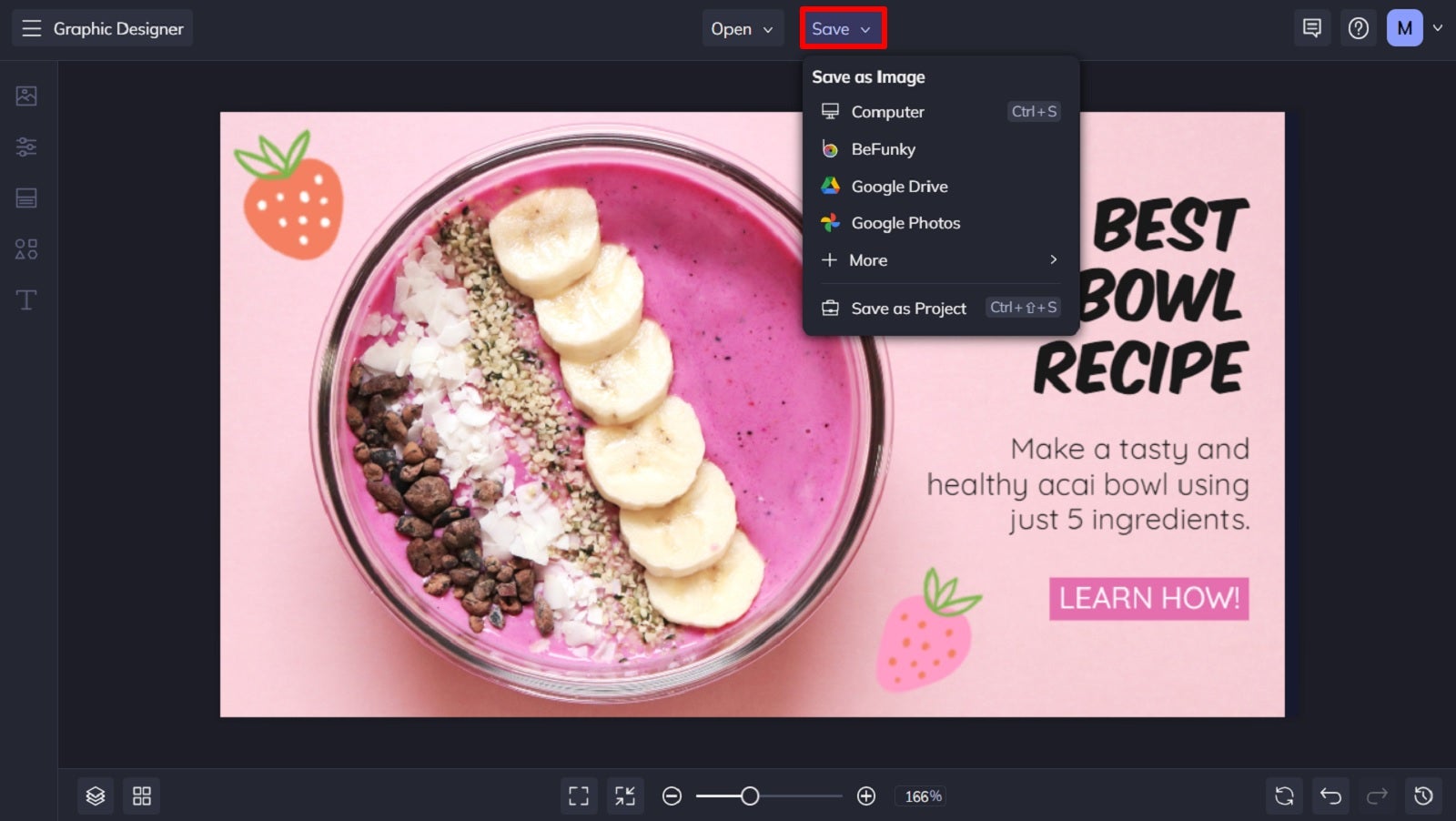Select the Customize properties tool in sidebar
The image size is (1456, 821).
[x=26, y=147]
